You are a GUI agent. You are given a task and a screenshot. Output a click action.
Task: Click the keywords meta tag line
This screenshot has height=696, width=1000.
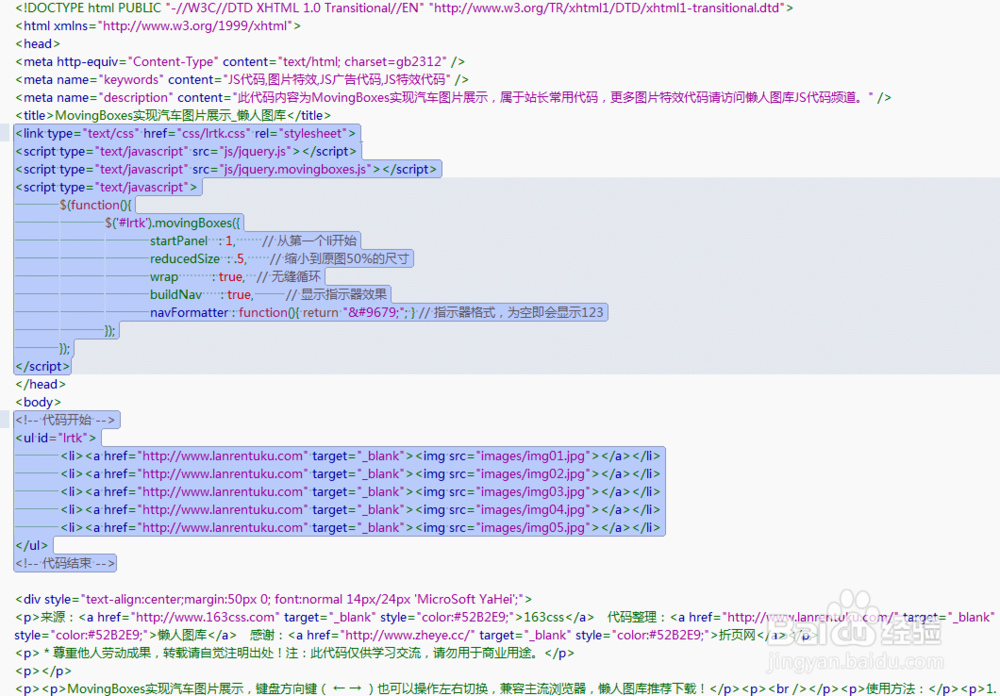(242, 80)
